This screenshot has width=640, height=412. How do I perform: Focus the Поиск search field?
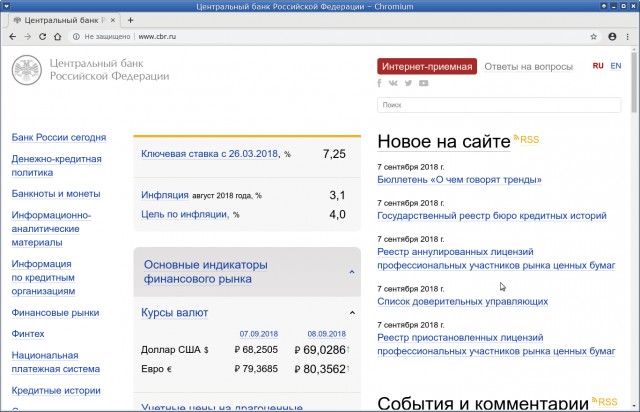(499, 105)
